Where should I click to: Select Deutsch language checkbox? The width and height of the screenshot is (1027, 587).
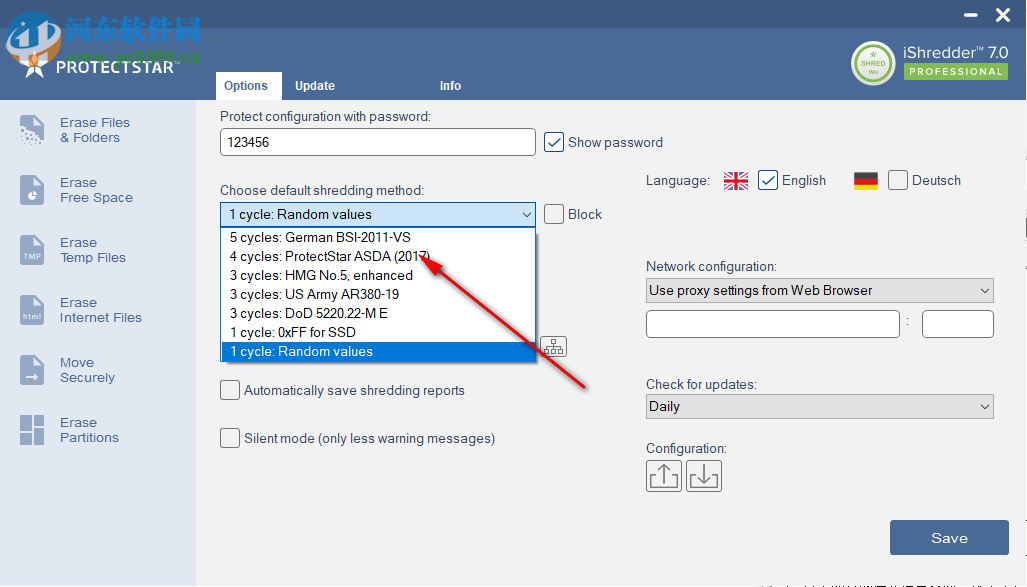click(x=898, y=180)
